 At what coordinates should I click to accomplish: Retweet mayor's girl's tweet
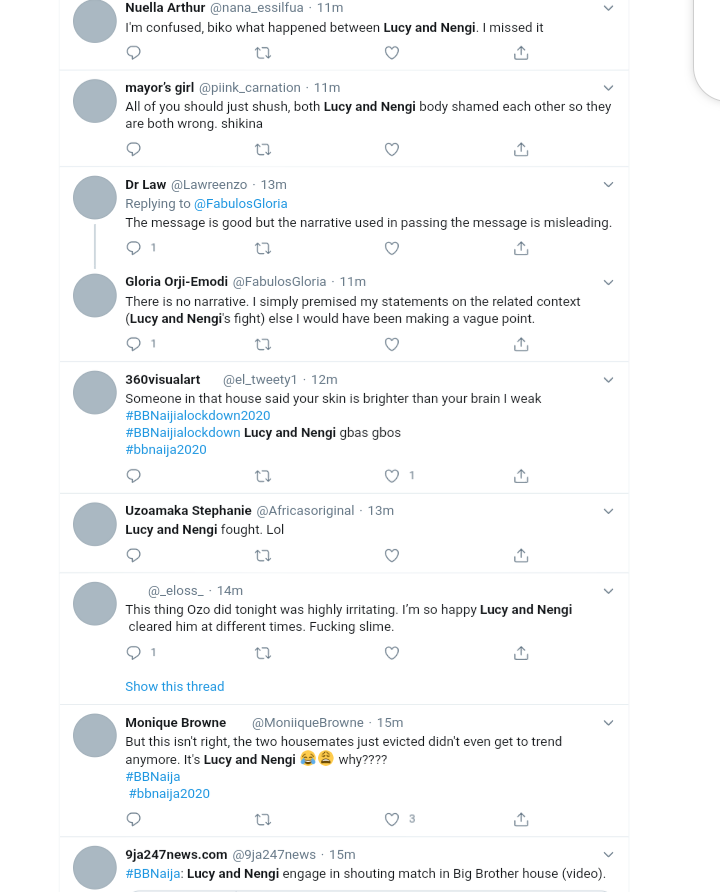(263, 150)
